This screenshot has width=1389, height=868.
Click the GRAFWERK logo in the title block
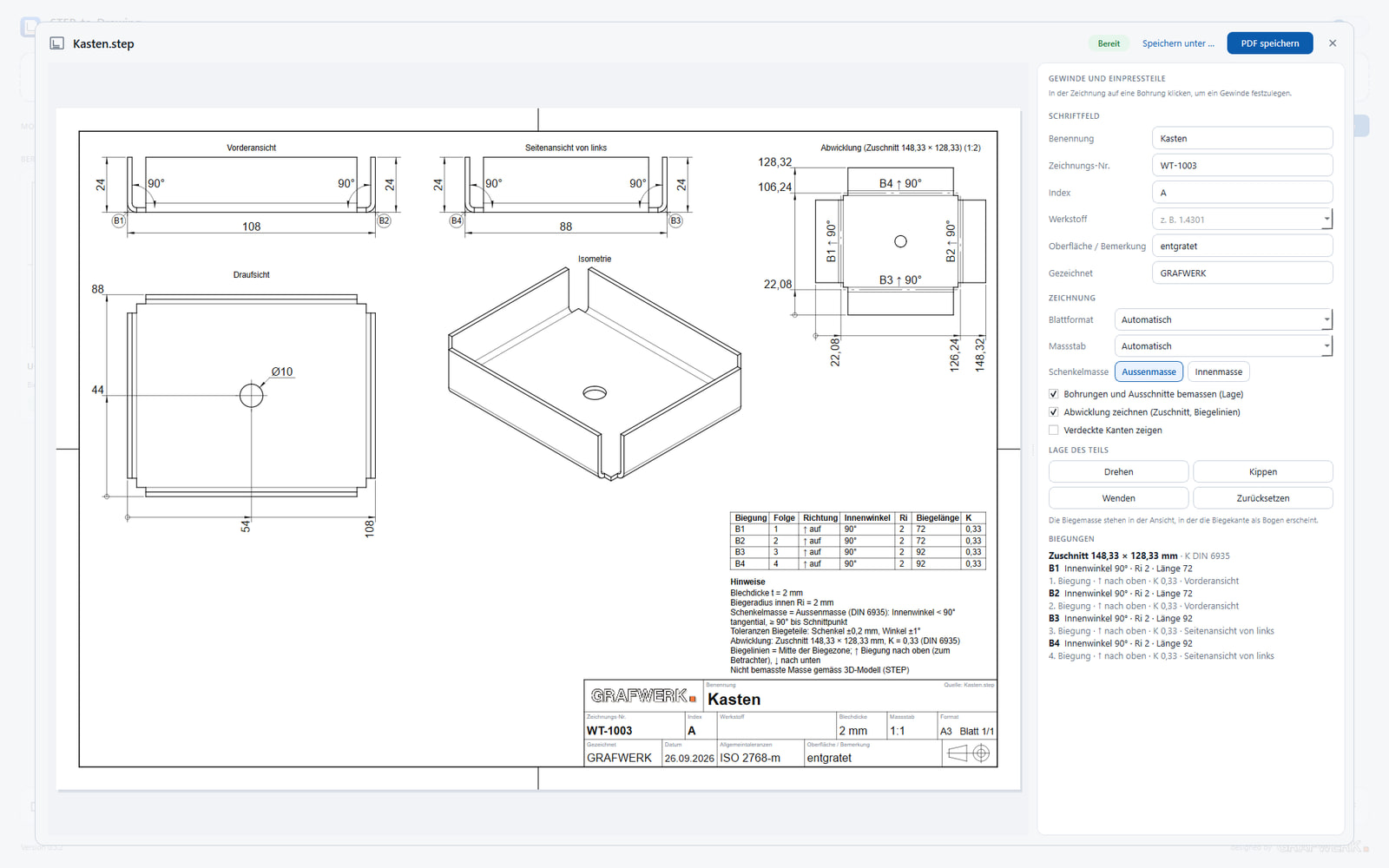click(643, 696)
